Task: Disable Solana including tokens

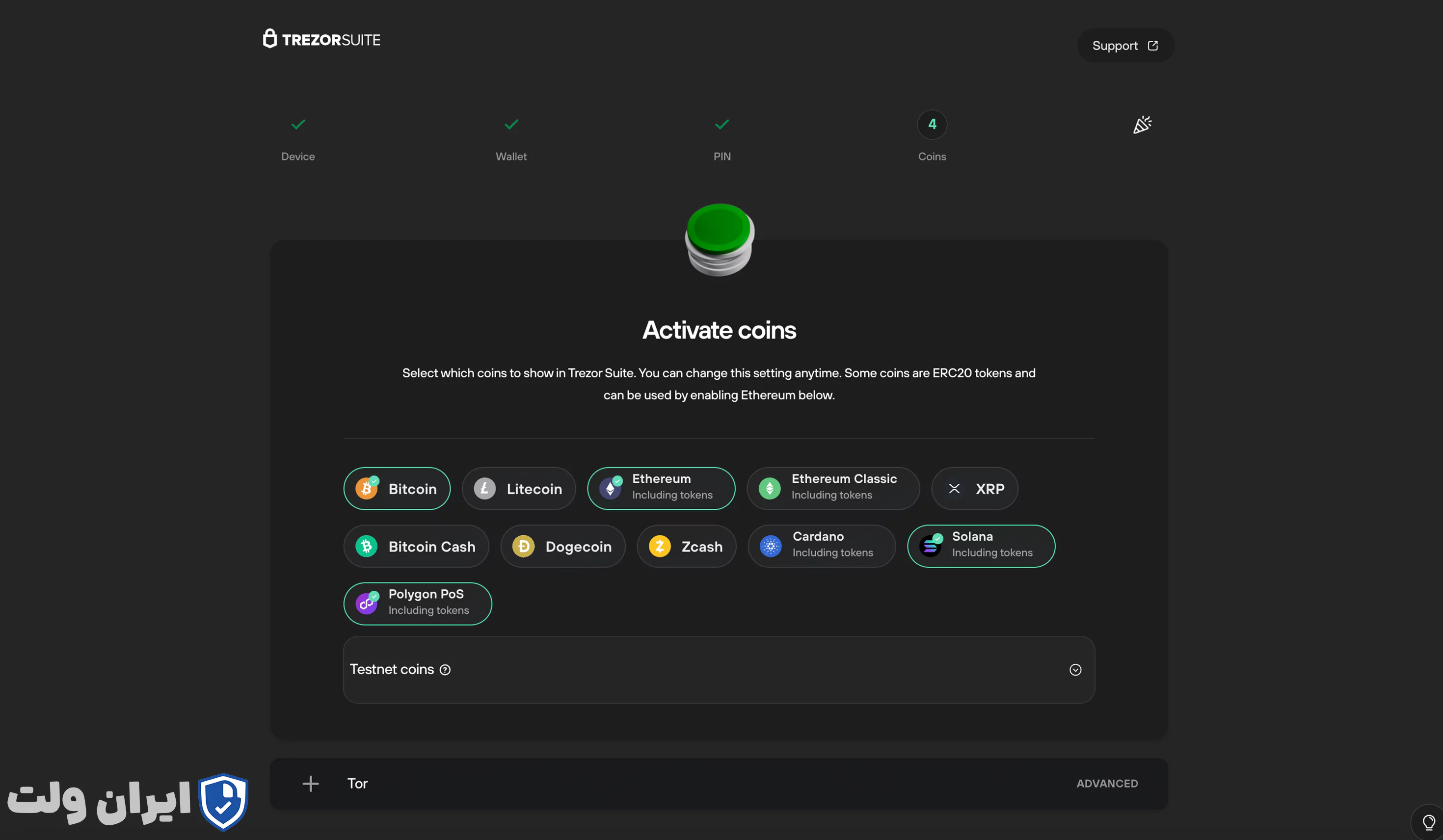Action: click(x=981, y=546)
